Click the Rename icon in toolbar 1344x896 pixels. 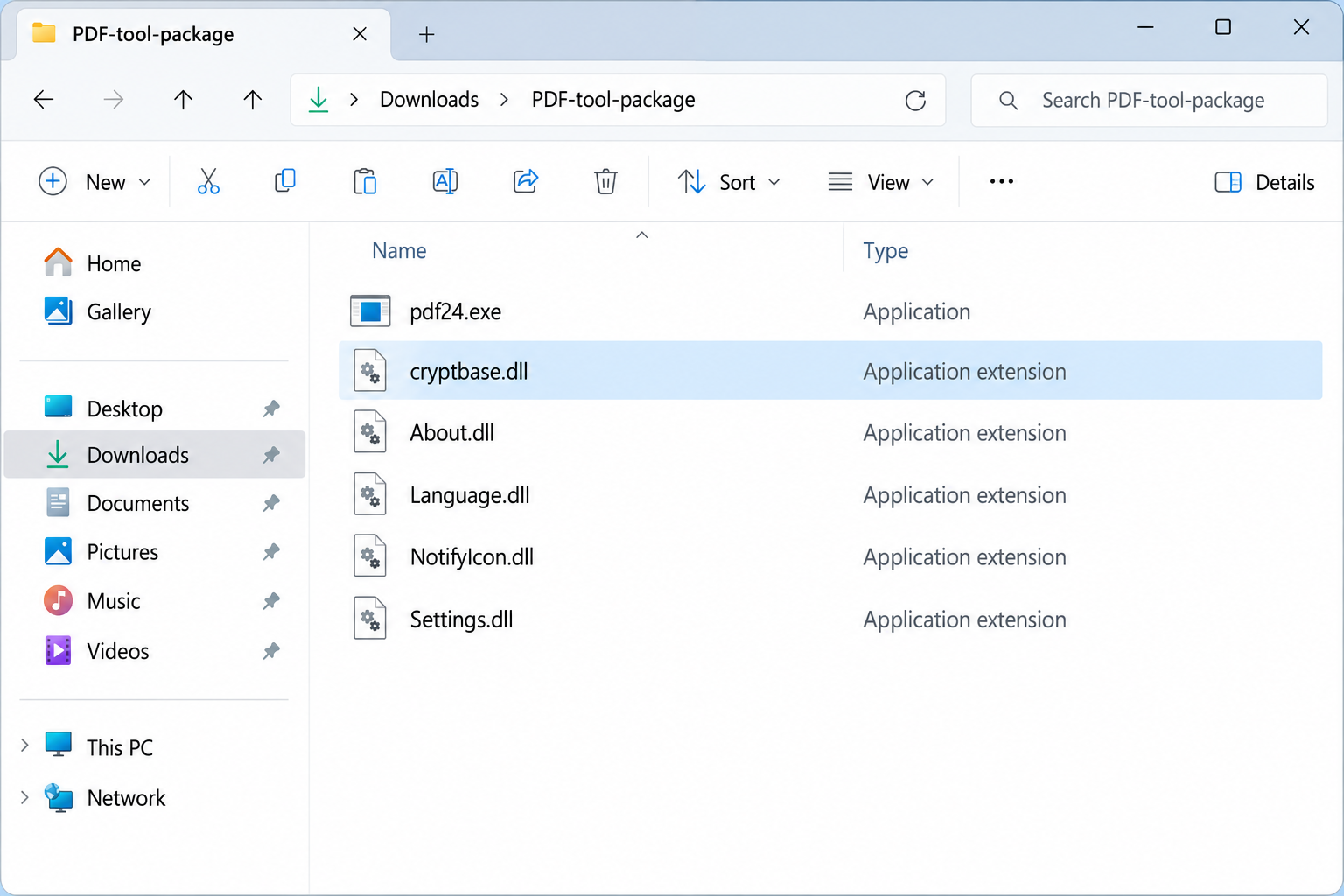click(x=445, y=181)
